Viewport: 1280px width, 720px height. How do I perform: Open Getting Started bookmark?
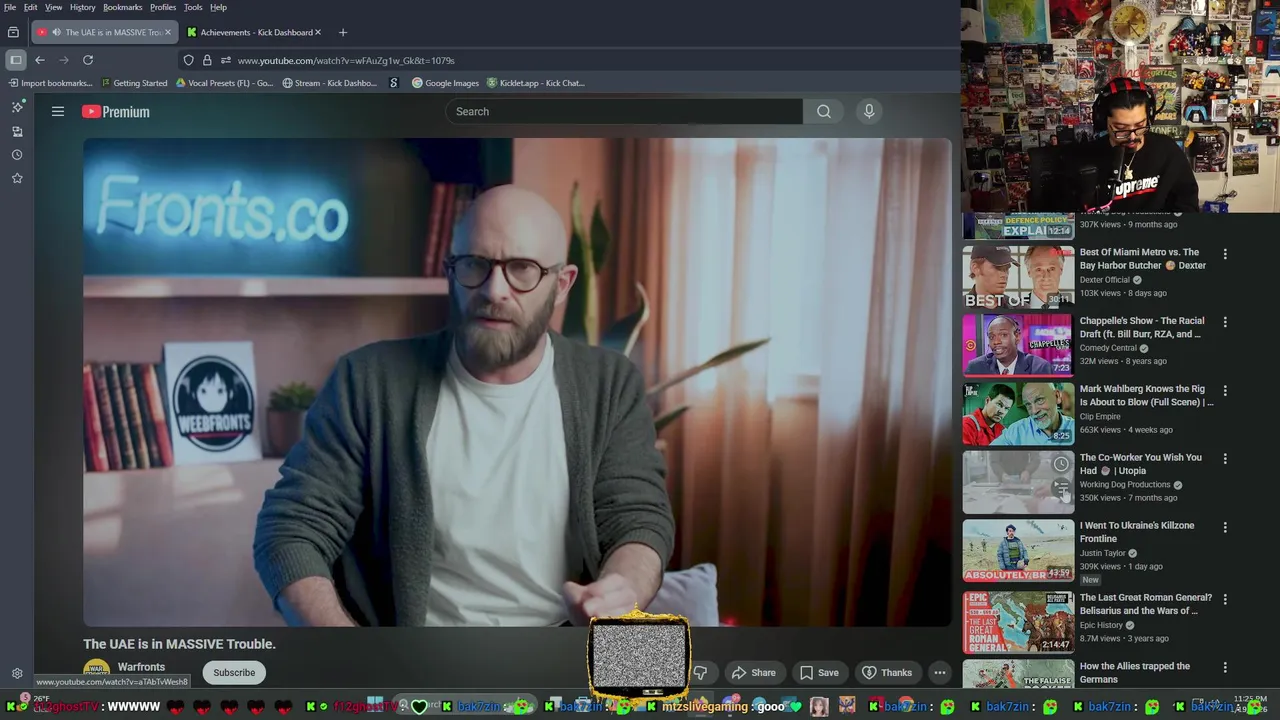tap(133, 83)
